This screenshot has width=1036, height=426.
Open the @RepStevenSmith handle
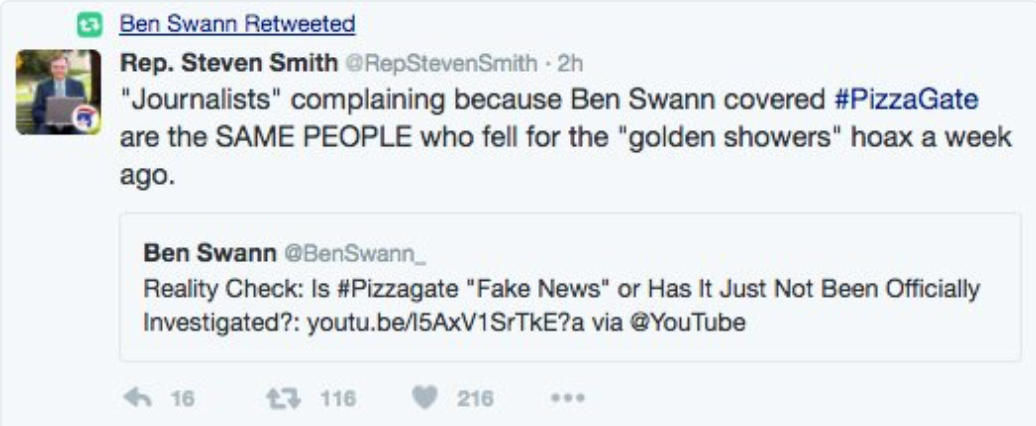442,64
